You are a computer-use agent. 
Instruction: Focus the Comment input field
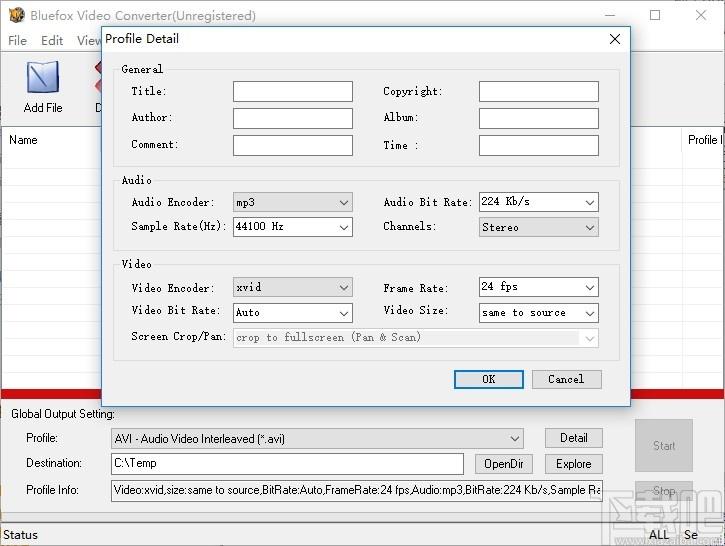click(x=293, y=145)
